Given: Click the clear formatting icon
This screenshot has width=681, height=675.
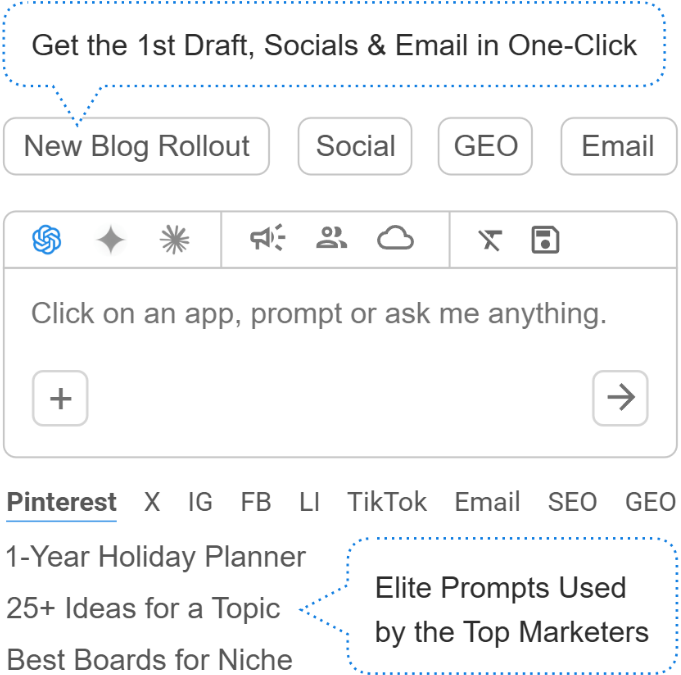Looking at the screenshot, I should [x=490, y=240].
